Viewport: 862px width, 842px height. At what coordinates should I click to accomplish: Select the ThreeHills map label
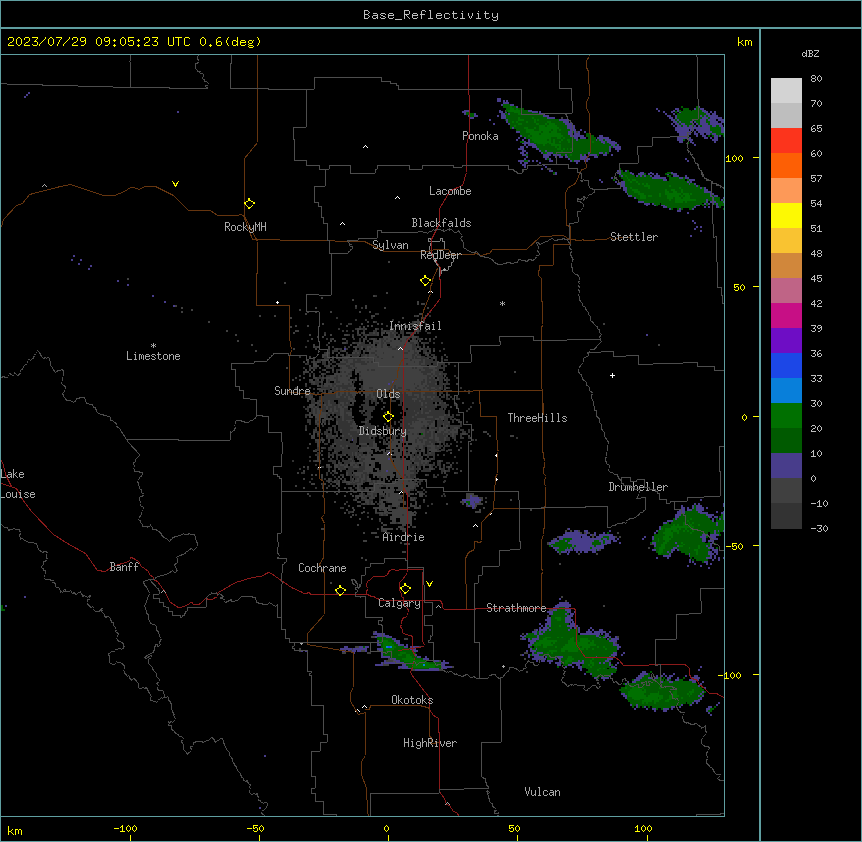point(537,418)
